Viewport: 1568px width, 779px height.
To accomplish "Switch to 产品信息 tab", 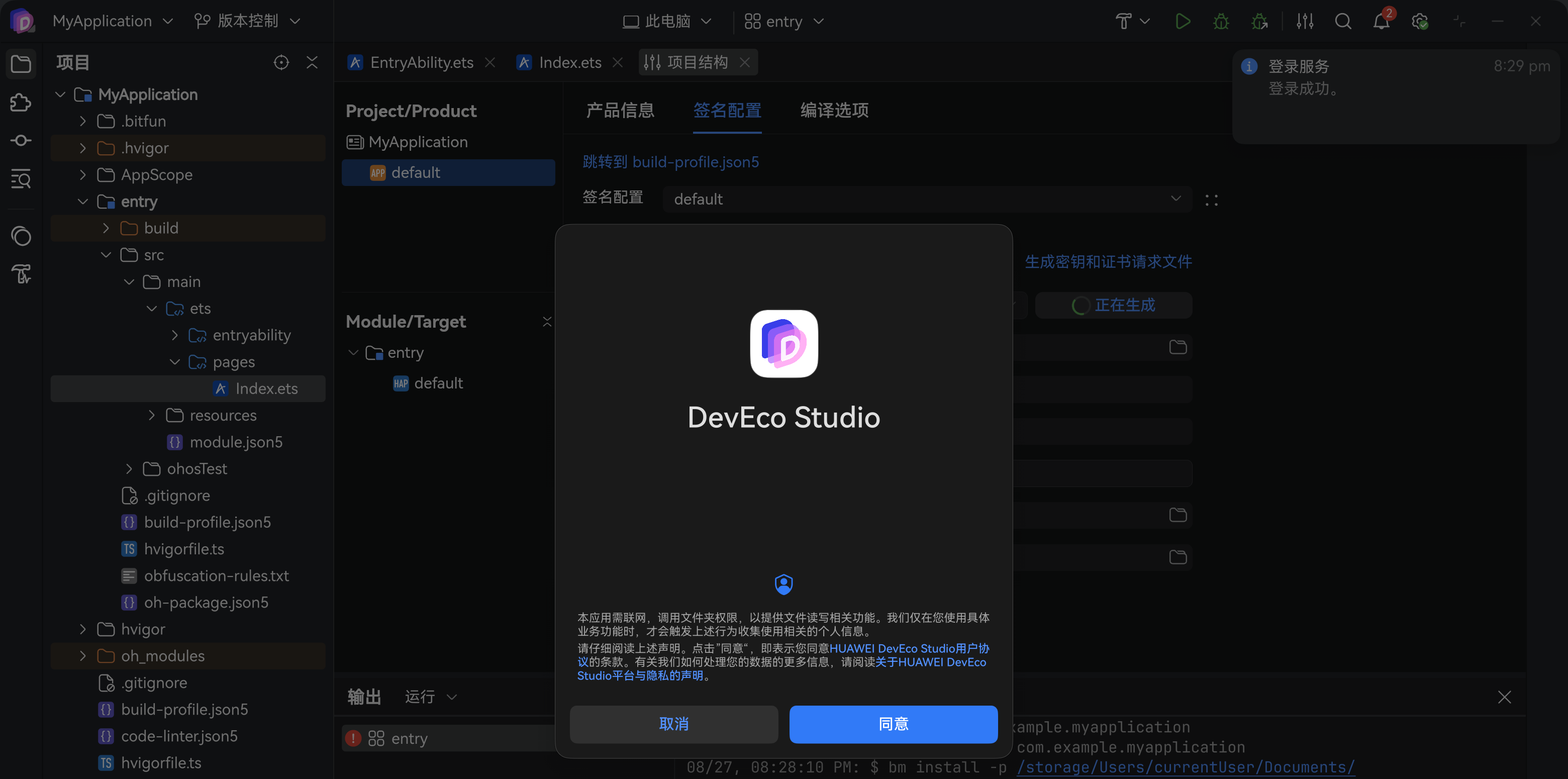I will point(620,110).
